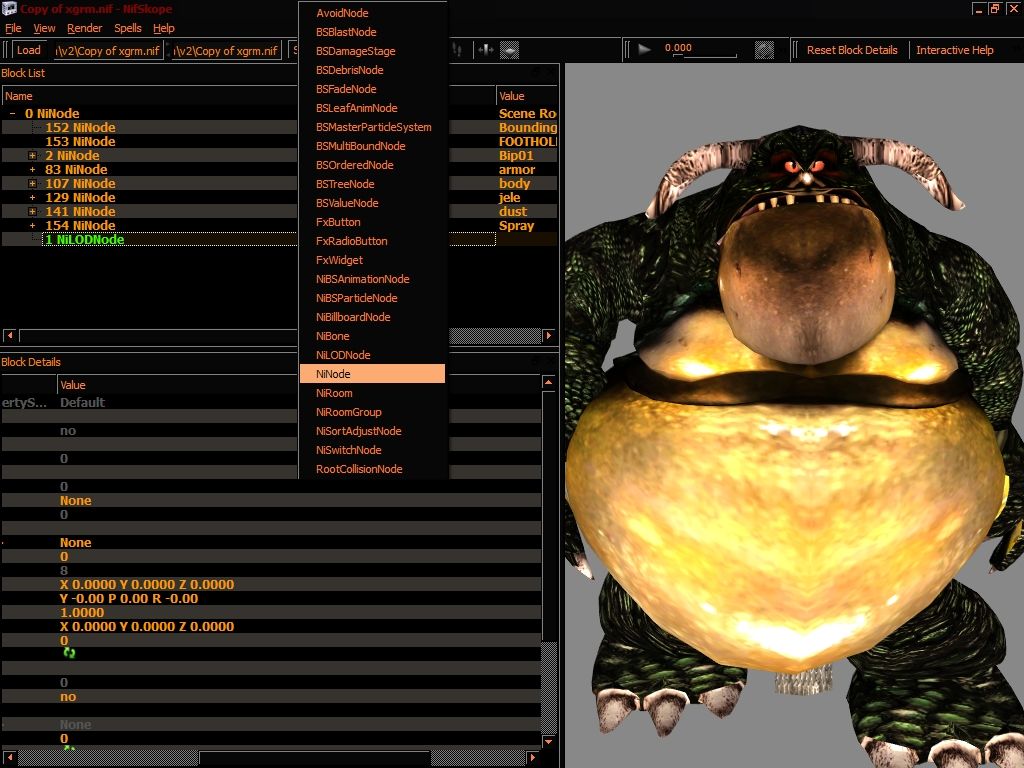Select NiBone entry
Screen dimensions: 1024x768
click(372, 336)
